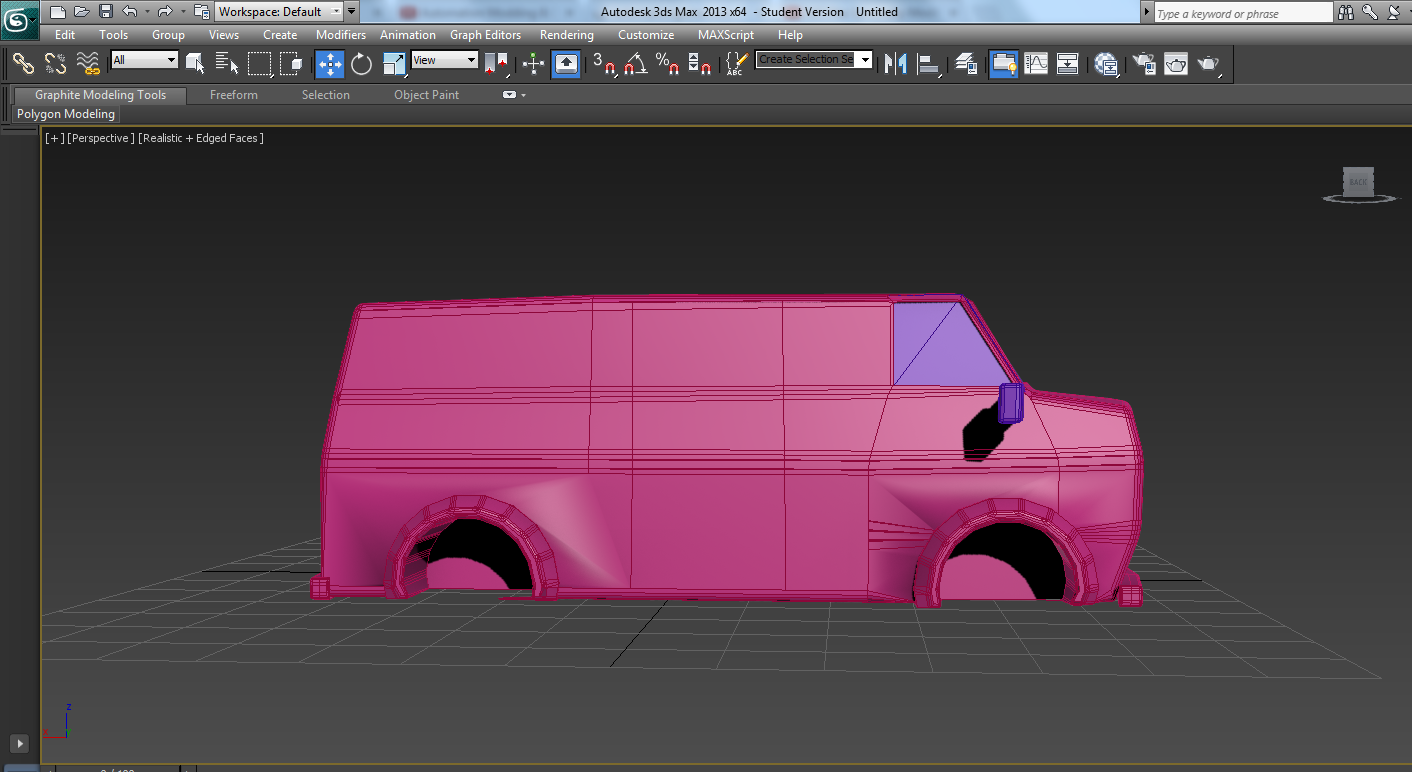Toggle Angle Snap on the toolbar
Image resolution: width=1412 pixels, height=772 pixels.
pos(636,64)
